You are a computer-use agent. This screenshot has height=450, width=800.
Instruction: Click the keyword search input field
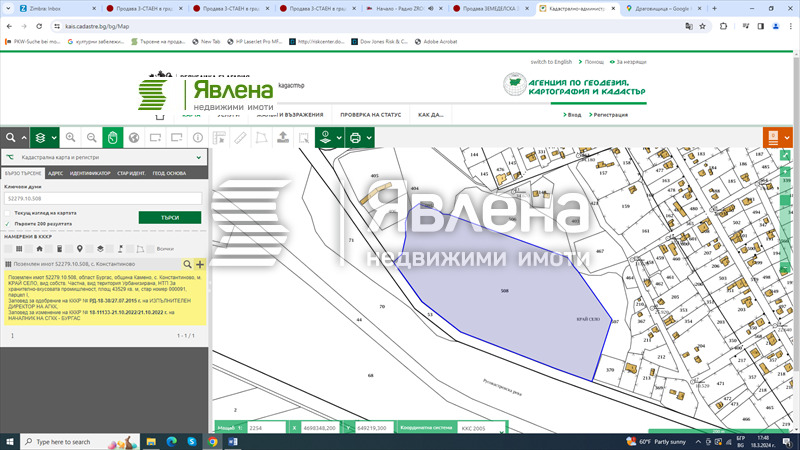point(102,198)
